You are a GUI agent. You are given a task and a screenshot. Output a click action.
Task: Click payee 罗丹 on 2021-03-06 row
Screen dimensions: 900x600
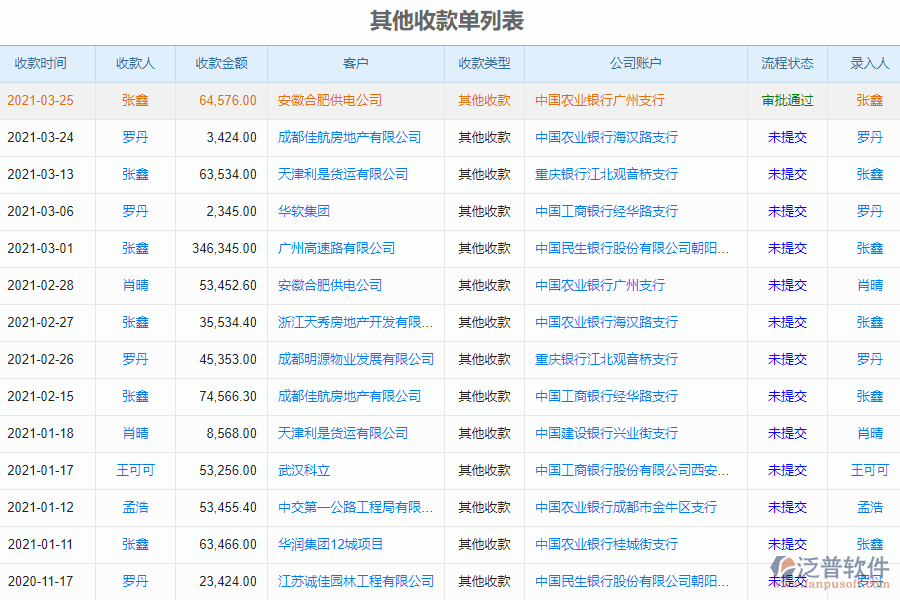[134, 211]
